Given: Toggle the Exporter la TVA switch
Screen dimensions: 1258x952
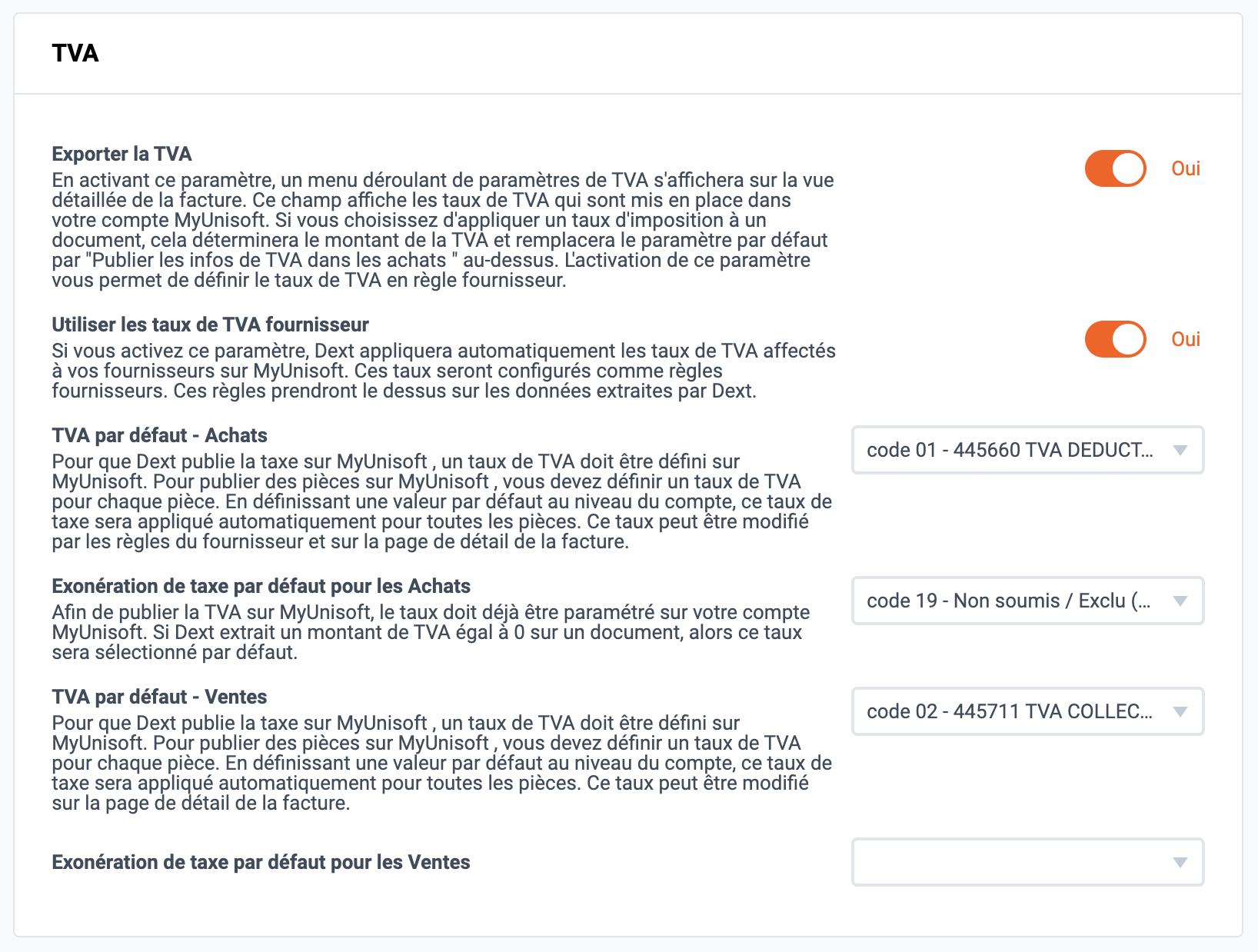Looking at the screenshot, I should [x=1115, y=168].
